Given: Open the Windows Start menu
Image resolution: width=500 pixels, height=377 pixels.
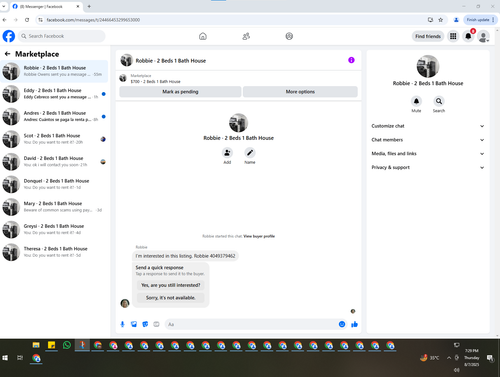Looking at the screenshot, I should coord(5,358).
